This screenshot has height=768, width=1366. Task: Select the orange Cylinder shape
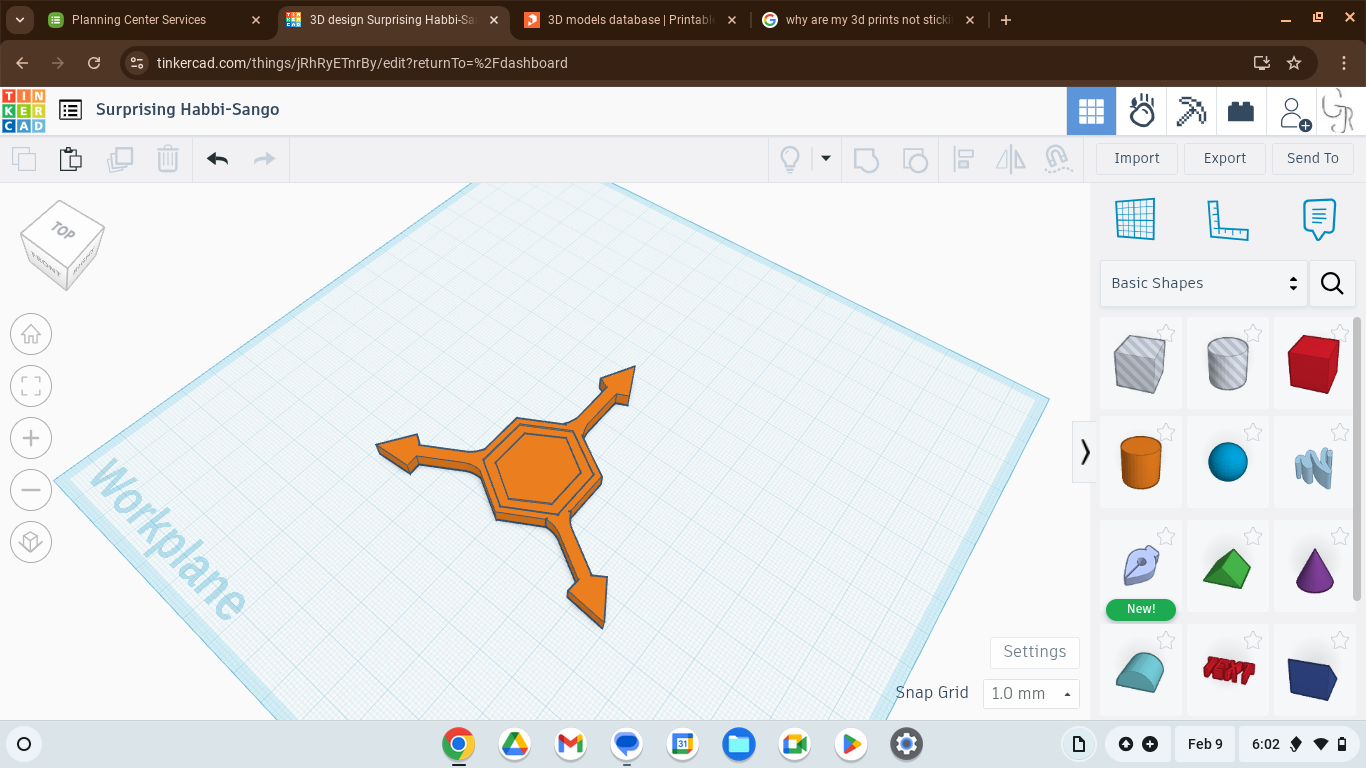tap(1140, 462)
